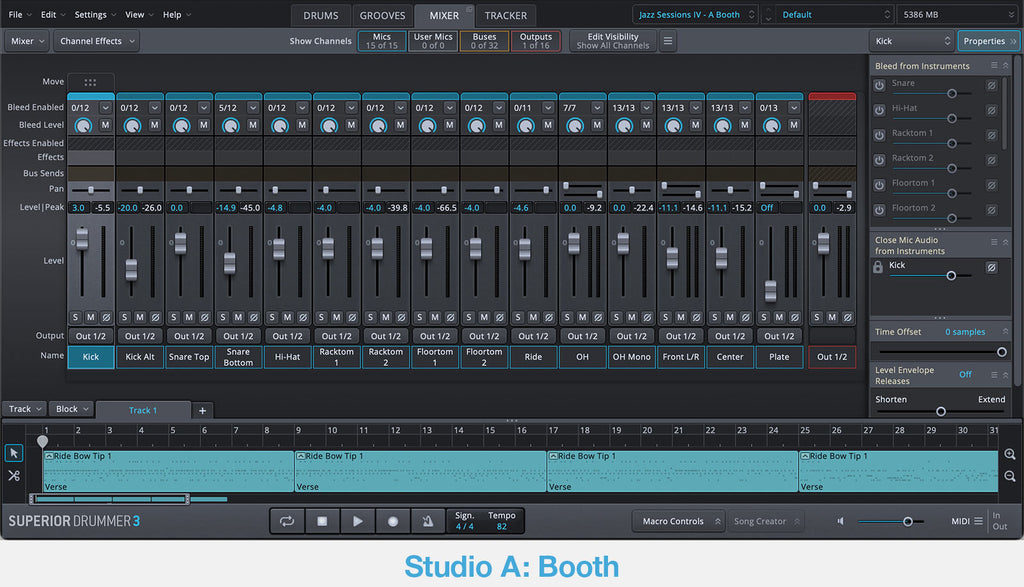The height and width of the screenshot is (587, 1024).
Task: Switch to the DRUMS tab
Action: [321, 15]
